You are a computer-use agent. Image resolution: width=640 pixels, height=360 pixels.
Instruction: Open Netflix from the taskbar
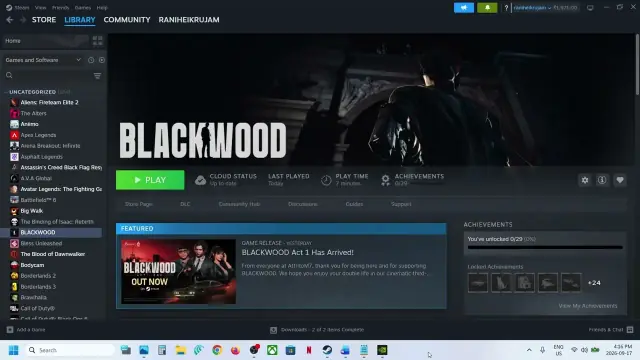309,350
